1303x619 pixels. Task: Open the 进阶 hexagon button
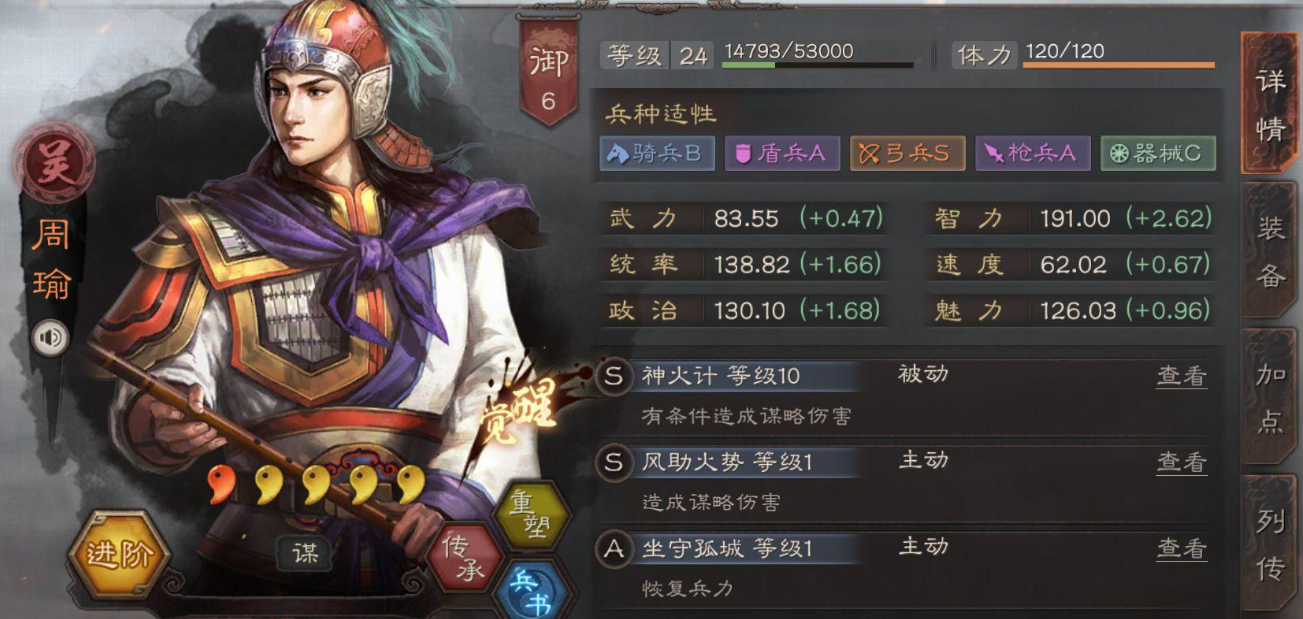pos(119,554)
